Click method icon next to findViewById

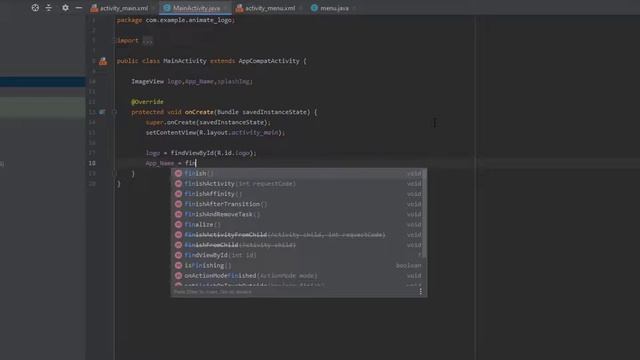point(178,255)
